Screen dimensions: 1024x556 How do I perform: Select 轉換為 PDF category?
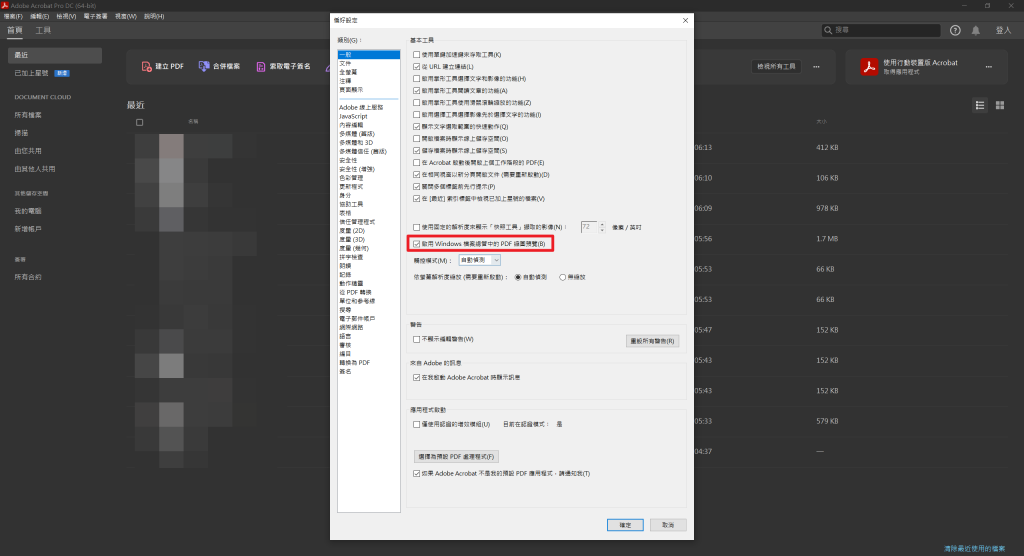click(368, 363)
